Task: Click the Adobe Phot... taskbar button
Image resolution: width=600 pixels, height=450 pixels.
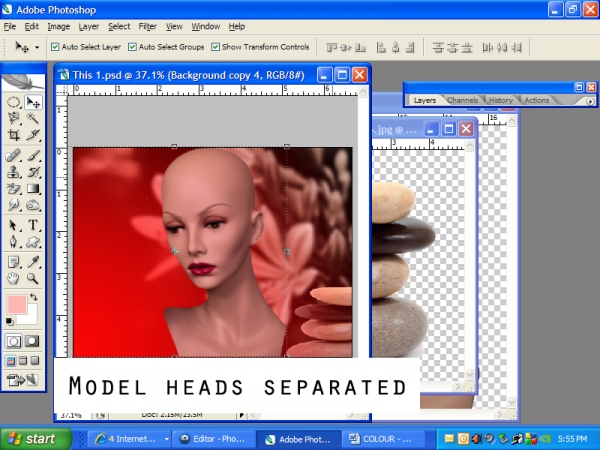Action: point(298,439)
